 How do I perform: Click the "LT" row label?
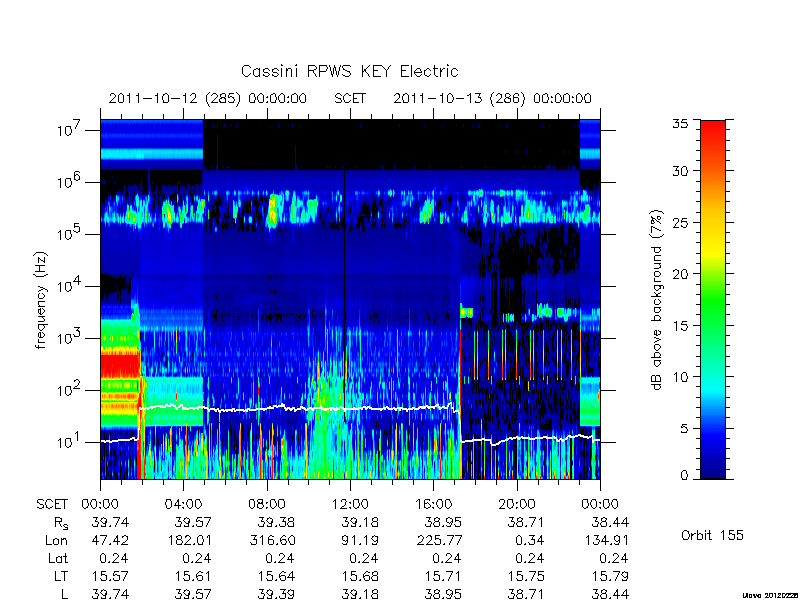pos(61,576)
